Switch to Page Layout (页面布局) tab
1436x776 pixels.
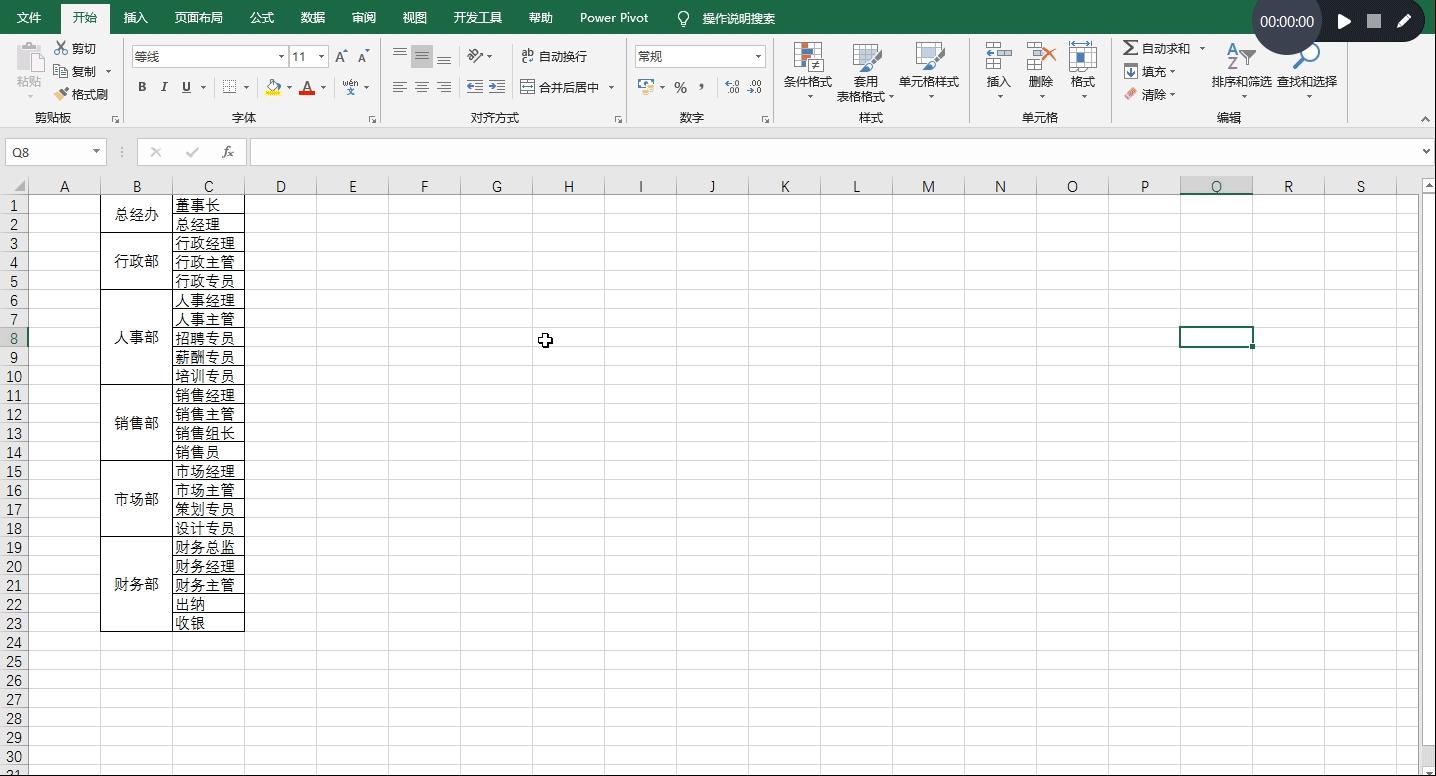coord(198,18)
